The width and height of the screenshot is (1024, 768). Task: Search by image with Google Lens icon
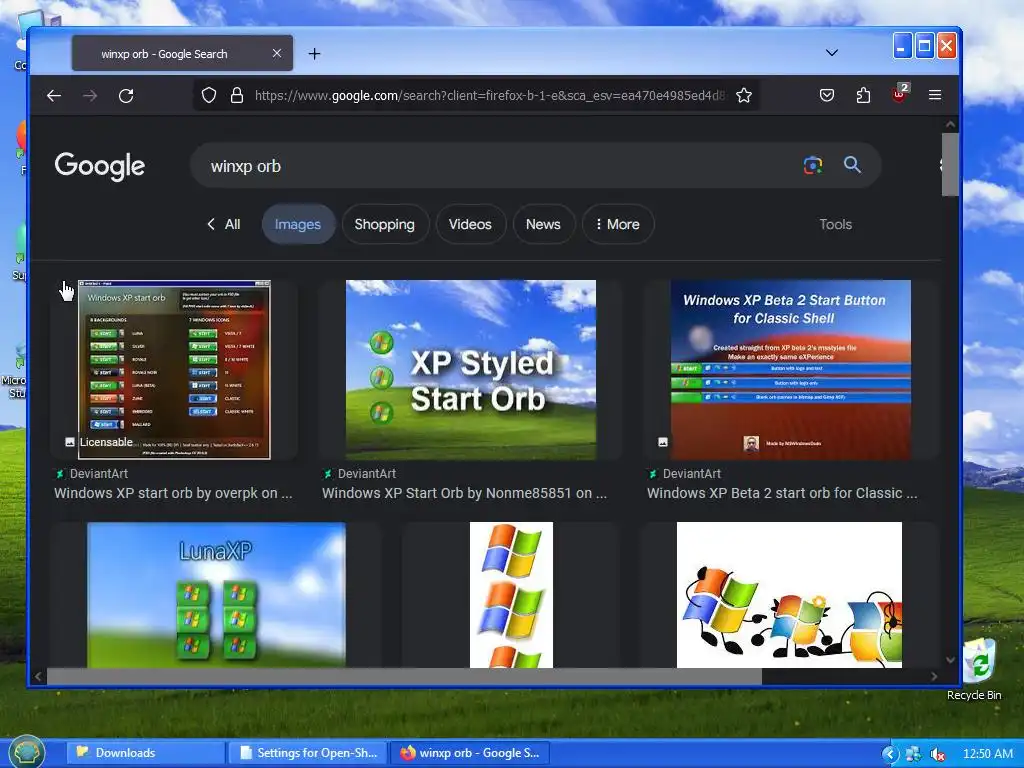point(812,165)
